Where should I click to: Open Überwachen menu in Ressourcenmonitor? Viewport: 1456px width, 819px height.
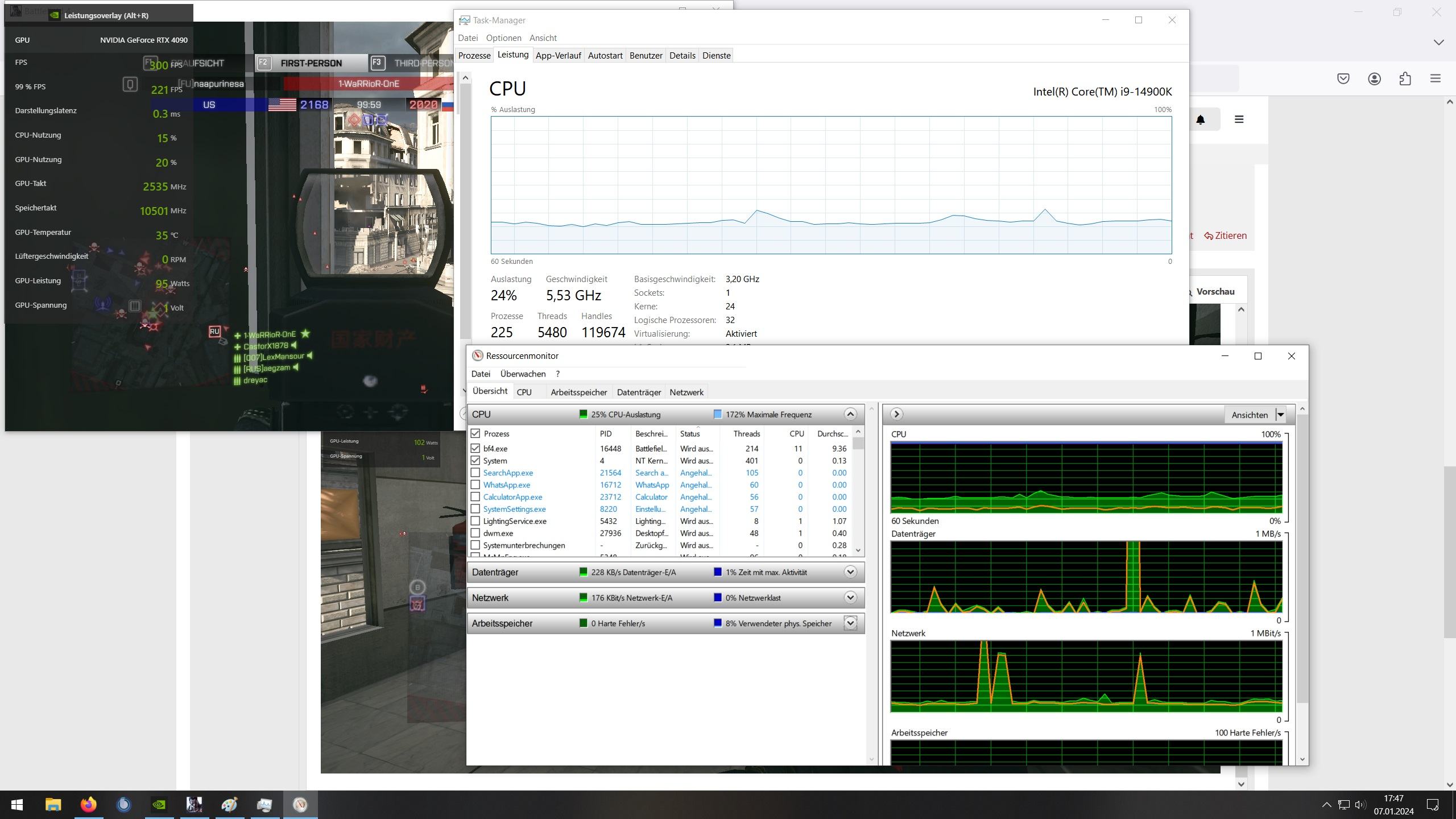point(523,374)
